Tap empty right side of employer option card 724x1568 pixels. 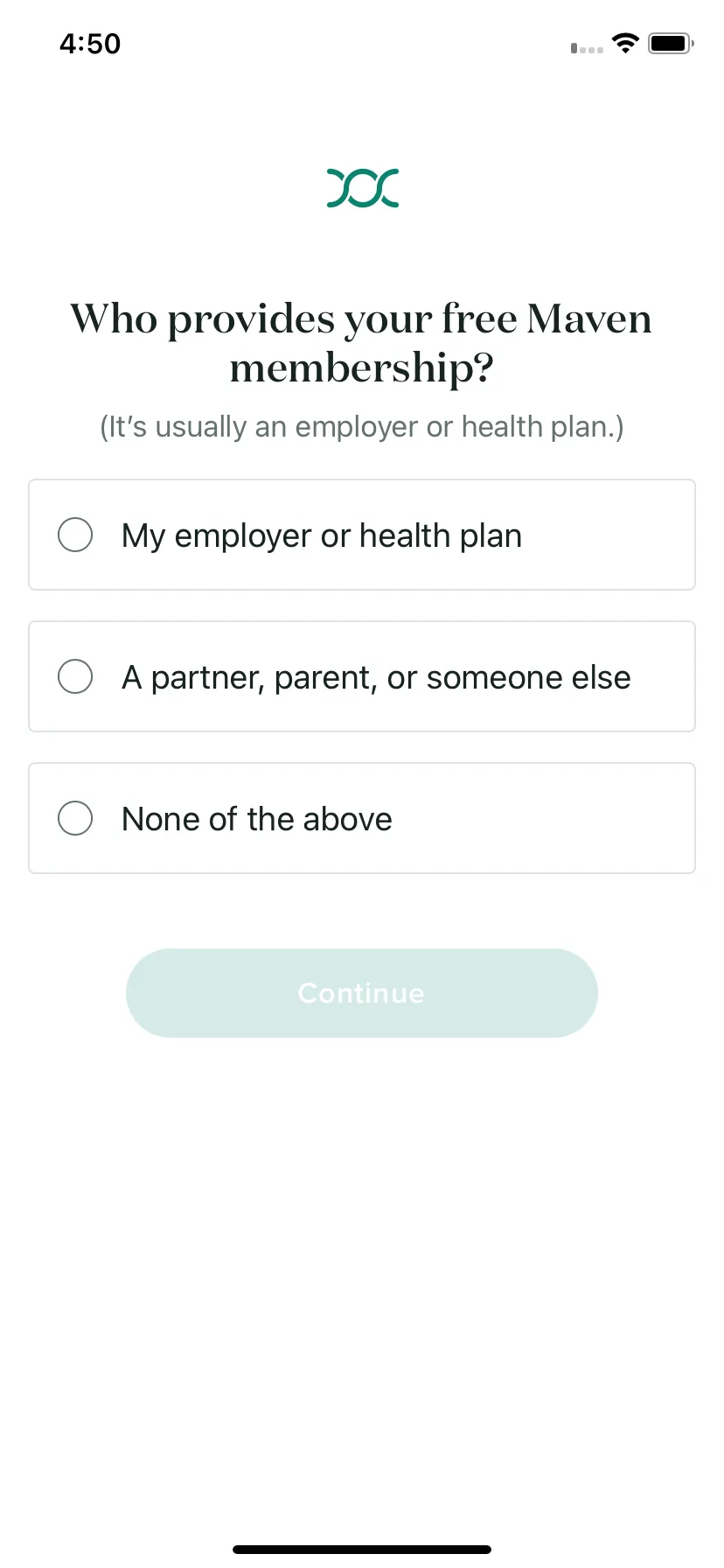tap(612, 535)
